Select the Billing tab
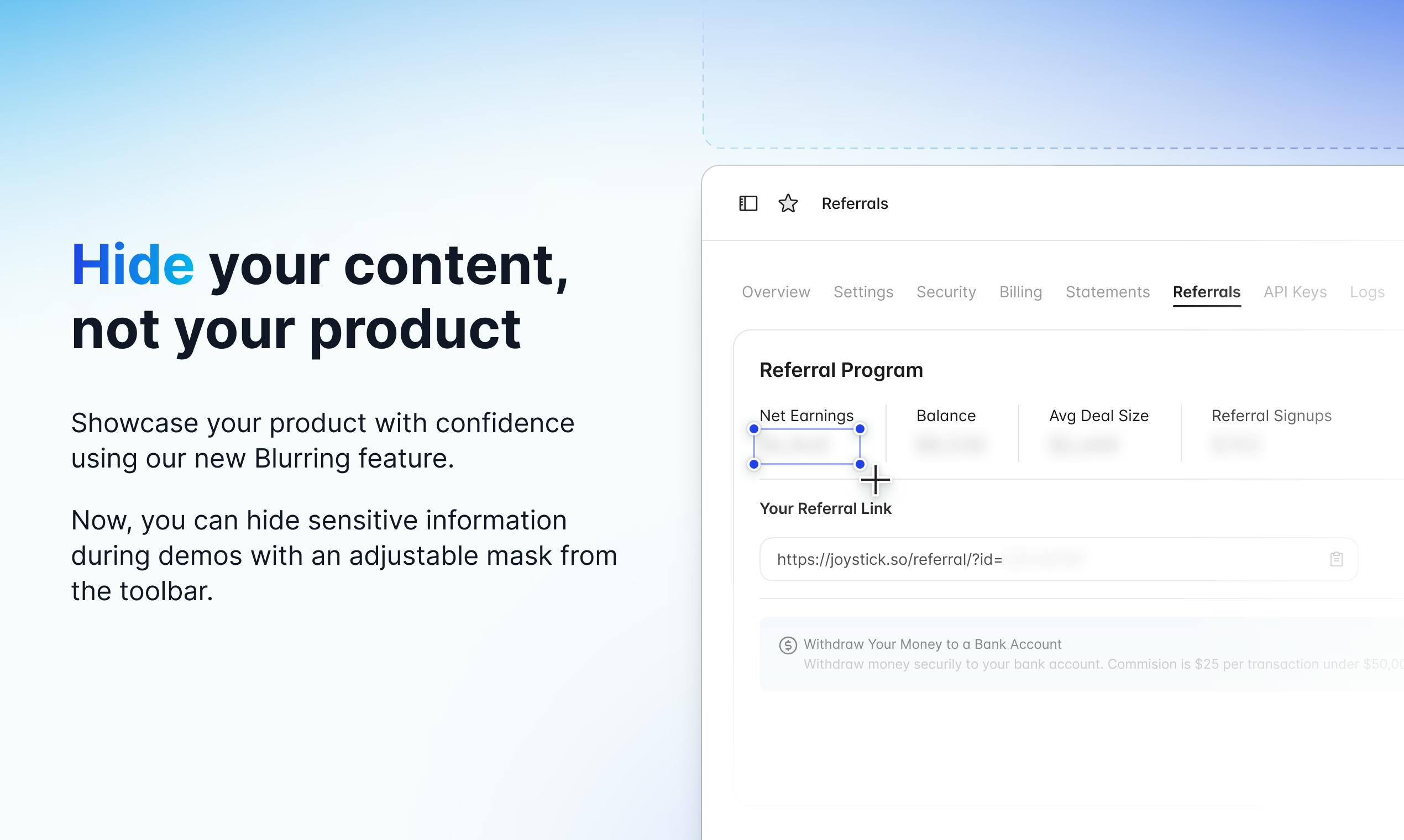Viewport: 1404px width, 840px height. [1020, 292]
